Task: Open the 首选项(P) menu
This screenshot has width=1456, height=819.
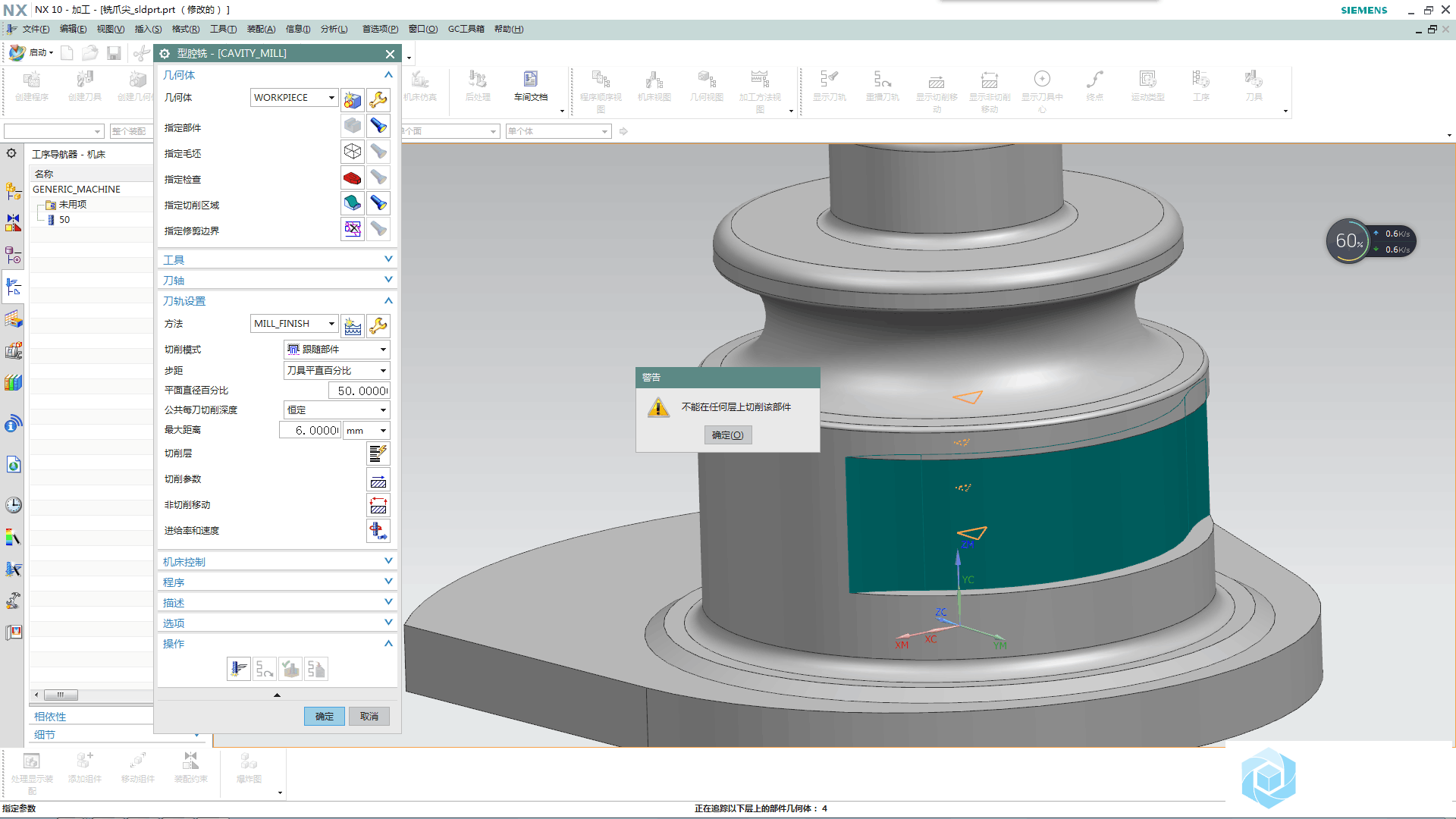Action: (380, 29)
